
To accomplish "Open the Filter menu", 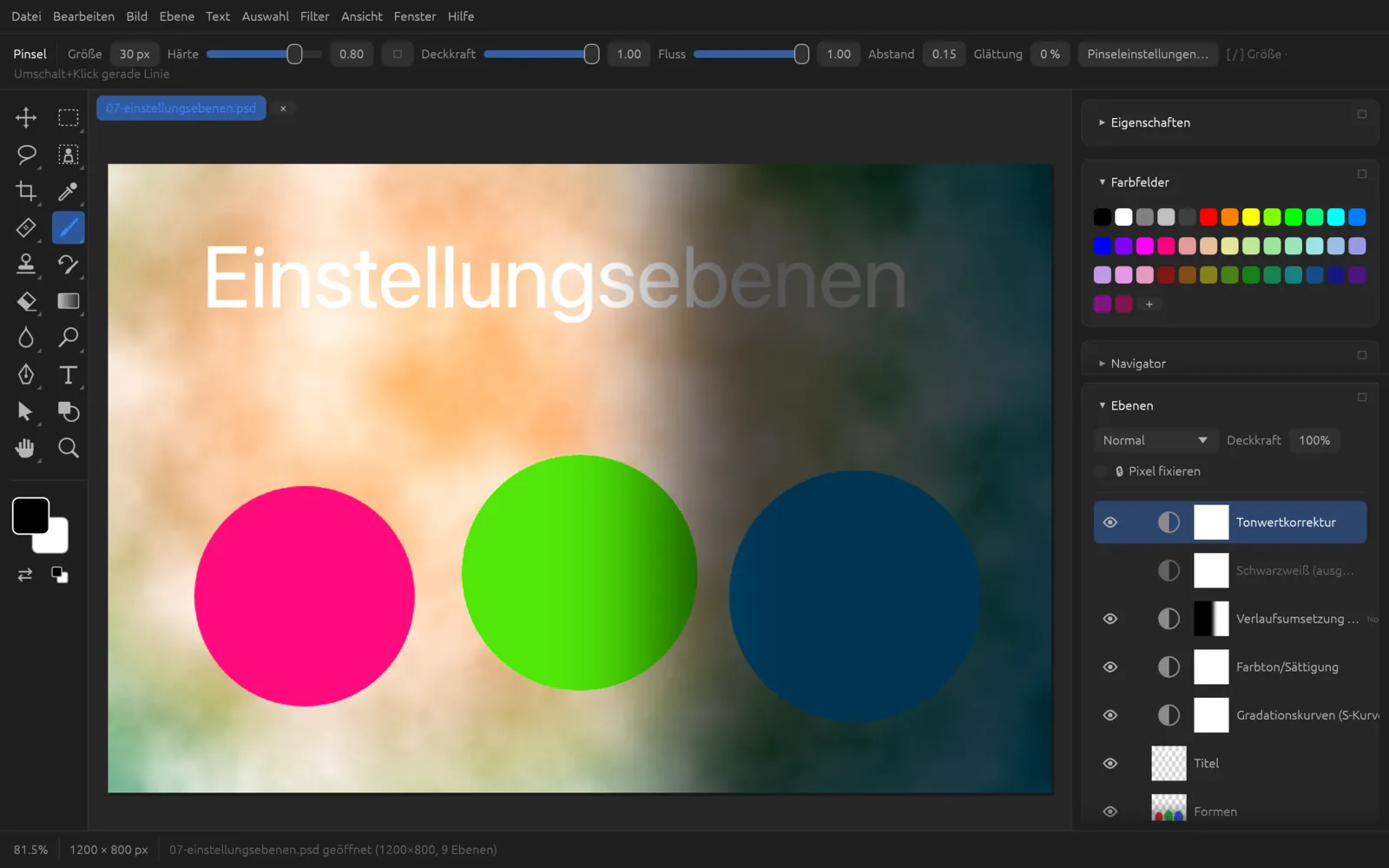I will click(x=314, y=16).
